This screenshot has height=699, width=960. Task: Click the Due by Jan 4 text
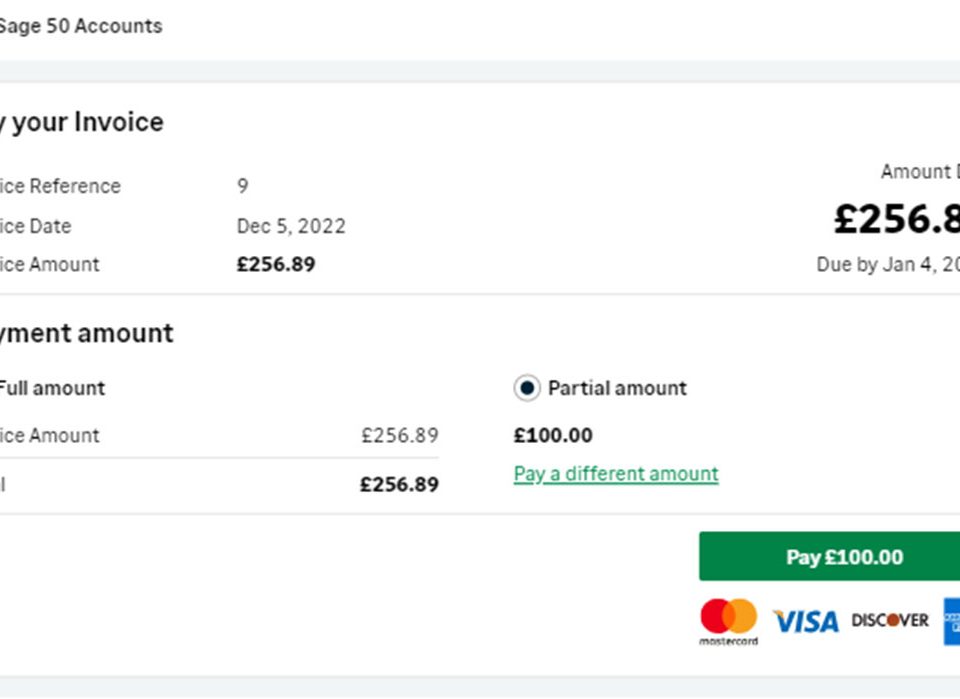[x=888, y=264]
